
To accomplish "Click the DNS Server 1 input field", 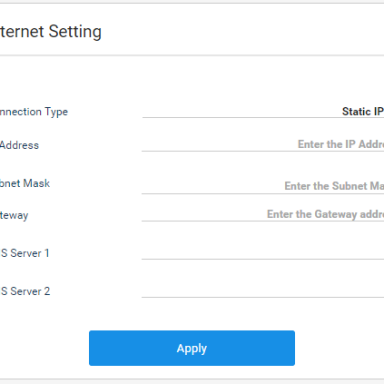I will click(263, 252).
